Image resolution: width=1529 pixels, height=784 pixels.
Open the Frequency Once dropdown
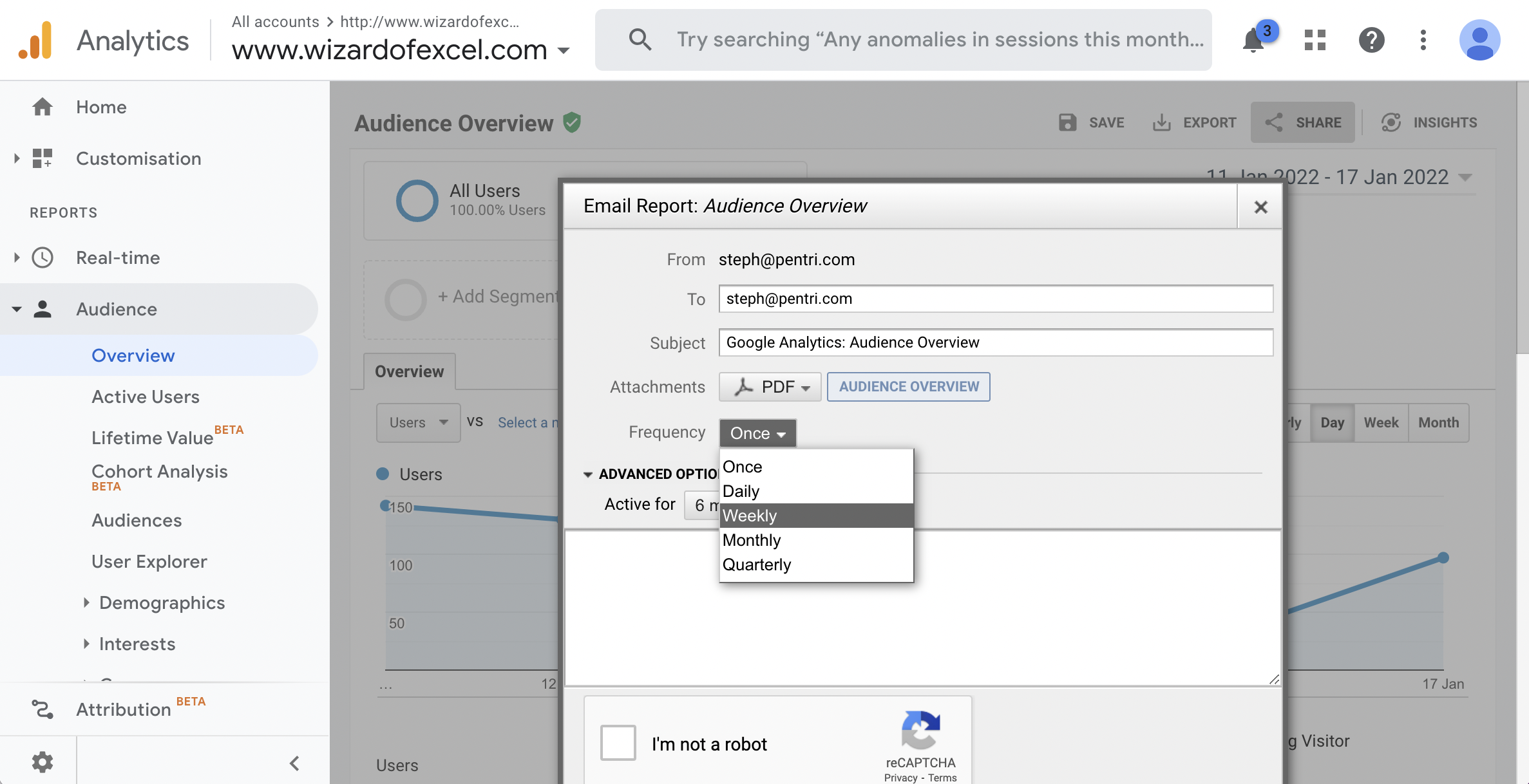pos(757,433)
